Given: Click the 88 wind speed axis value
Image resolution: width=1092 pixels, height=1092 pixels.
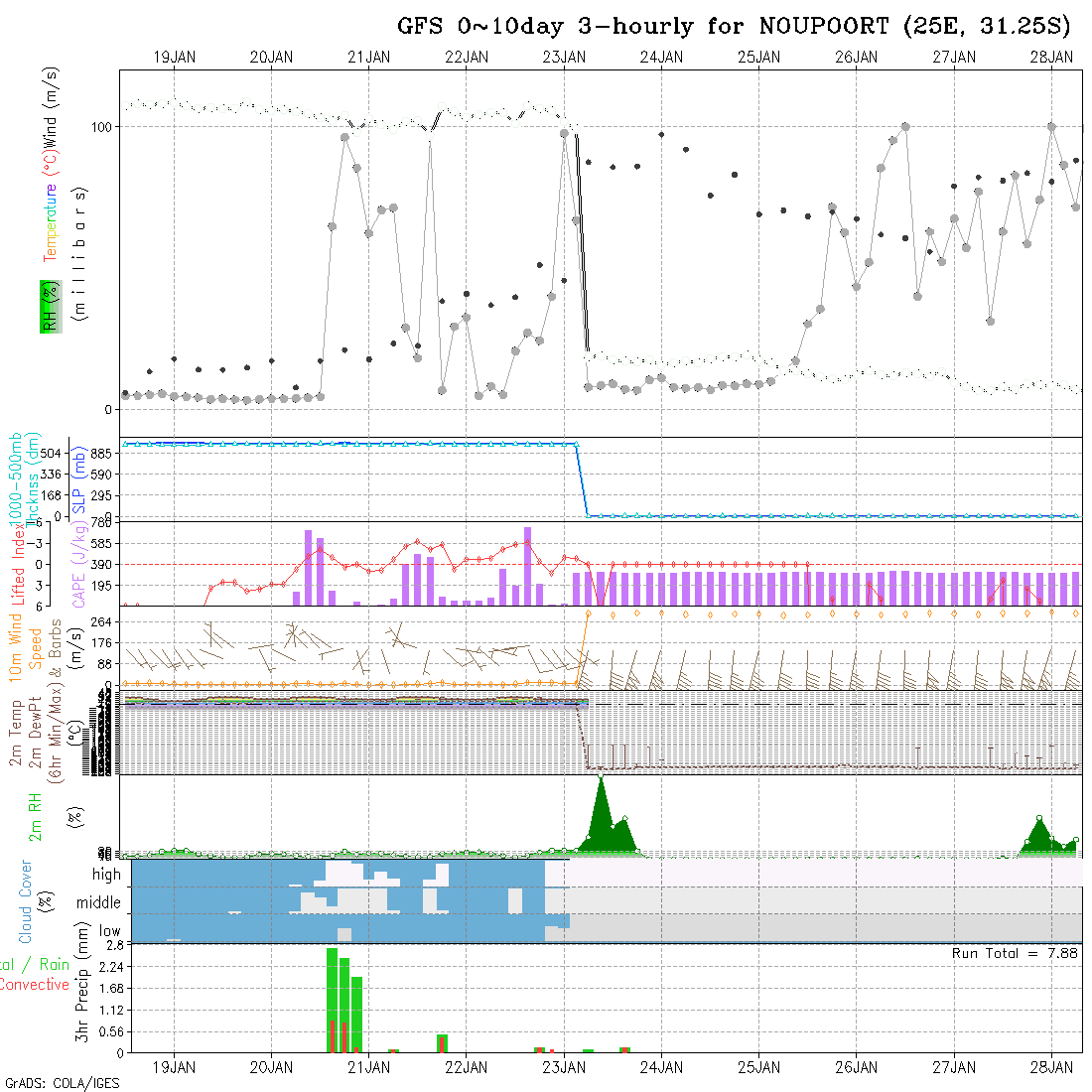Looking at the screenshot, I should coord(104,664).
